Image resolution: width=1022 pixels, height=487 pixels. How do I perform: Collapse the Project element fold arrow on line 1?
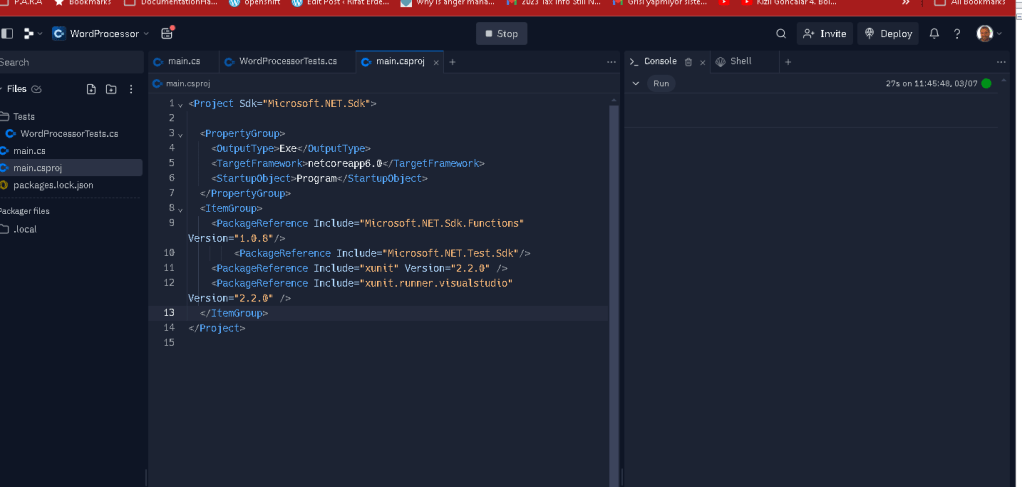[x=180, y=104]
